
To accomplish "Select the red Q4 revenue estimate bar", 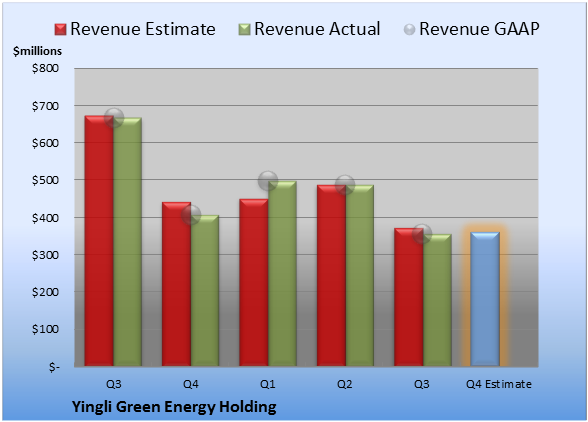I will (176, 284).
